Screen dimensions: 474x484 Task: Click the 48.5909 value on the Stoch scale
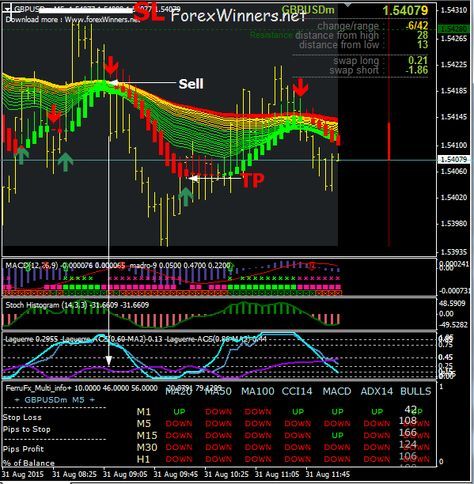point(452,304)
